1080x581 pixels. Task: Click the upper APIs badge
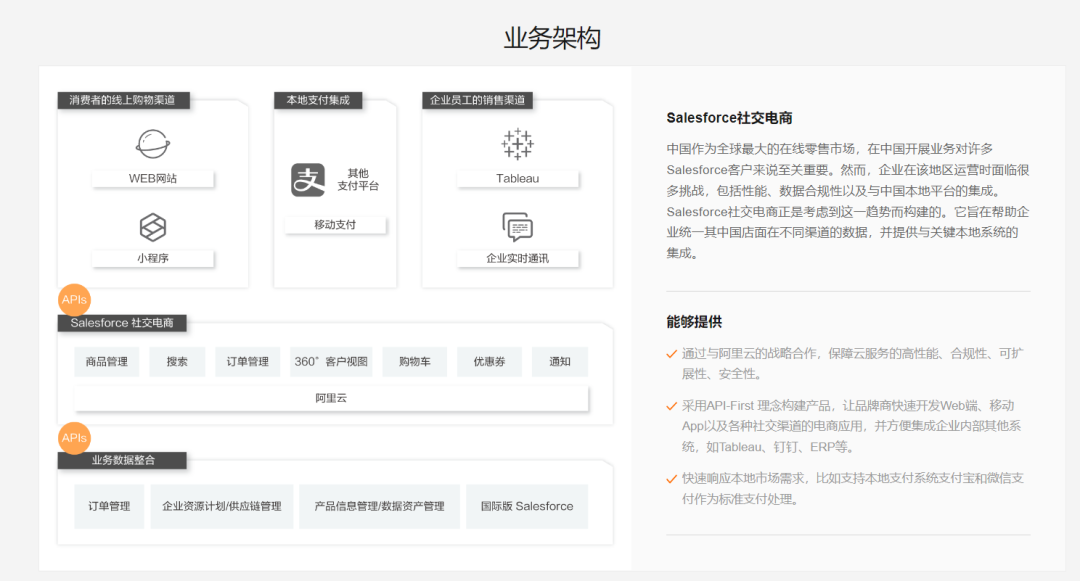[x=74, y=299]
